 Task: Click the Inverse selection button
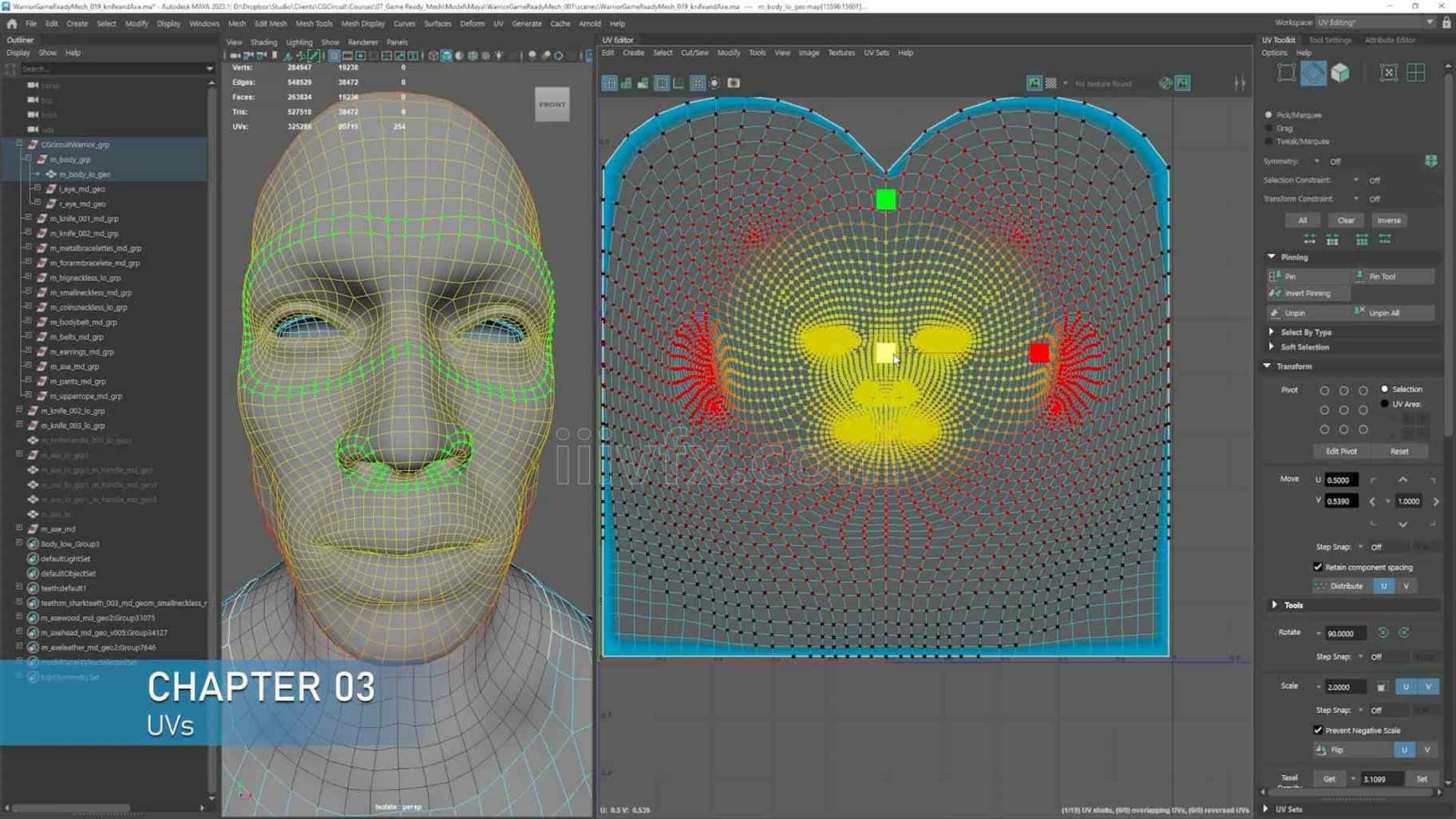click(x=1389, y=220)
